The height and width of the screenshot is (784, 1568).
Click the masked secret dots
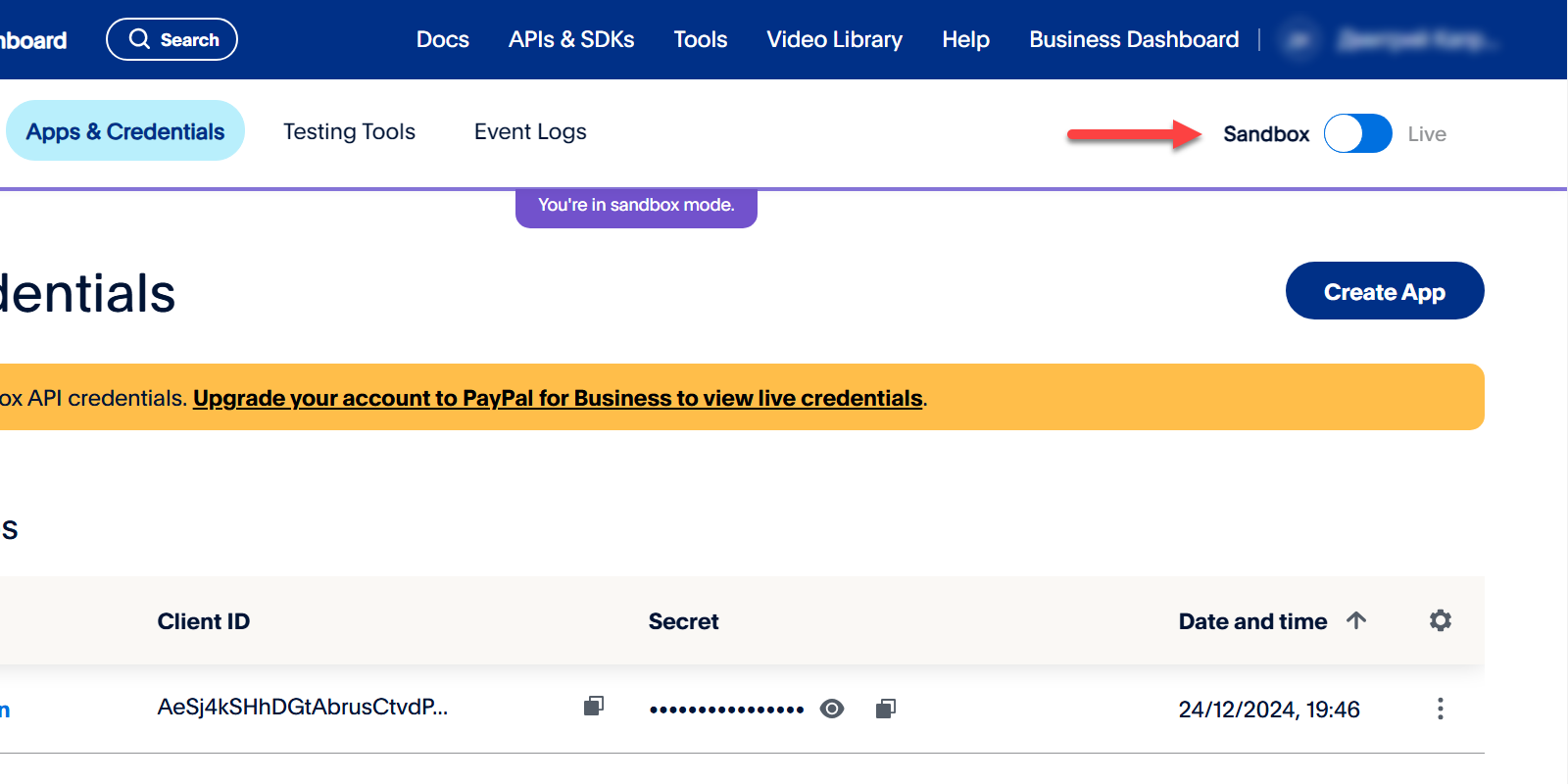(726, 710)
